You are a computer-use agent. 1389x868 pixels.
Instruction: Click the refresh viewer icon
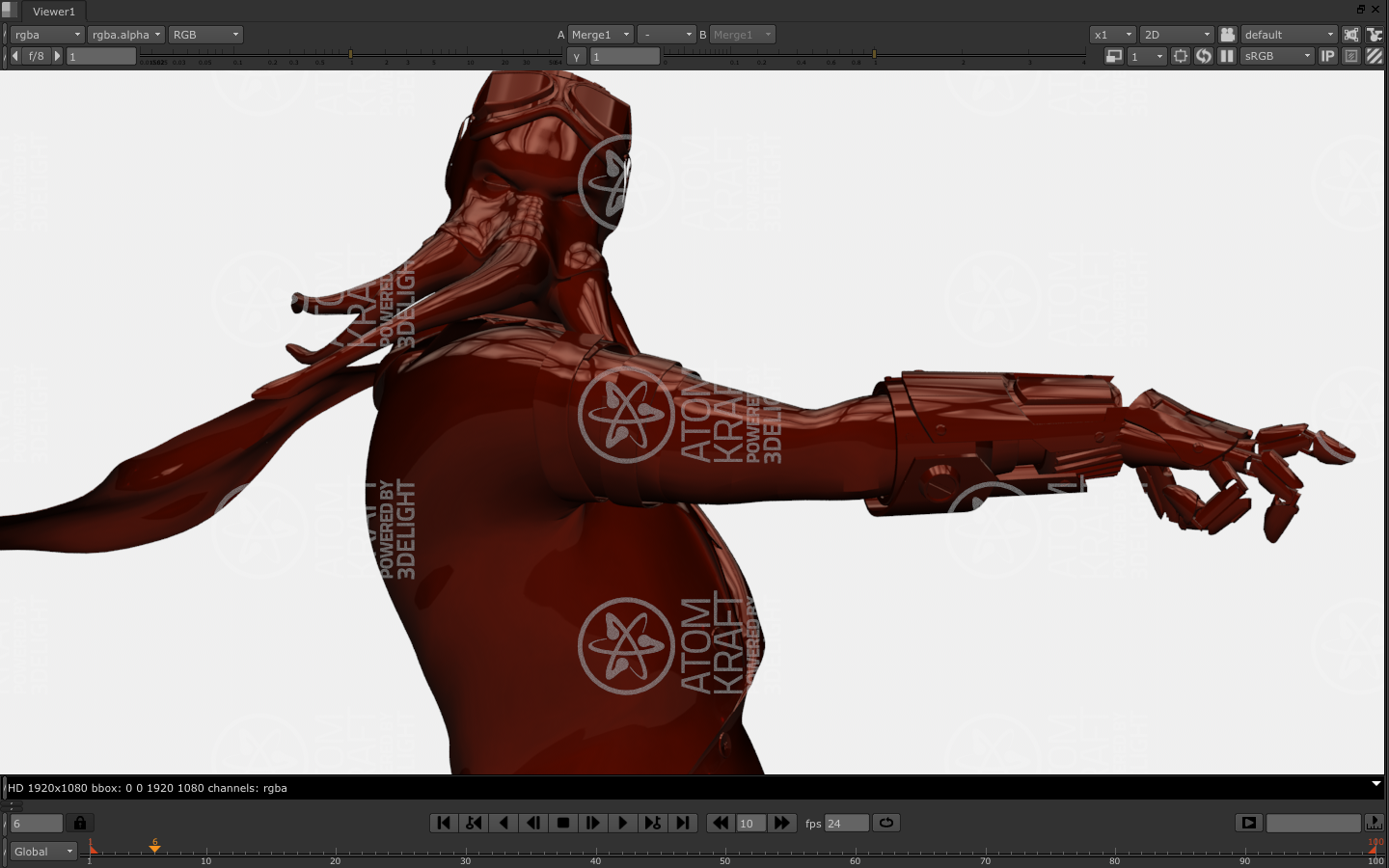[1204, 56]
